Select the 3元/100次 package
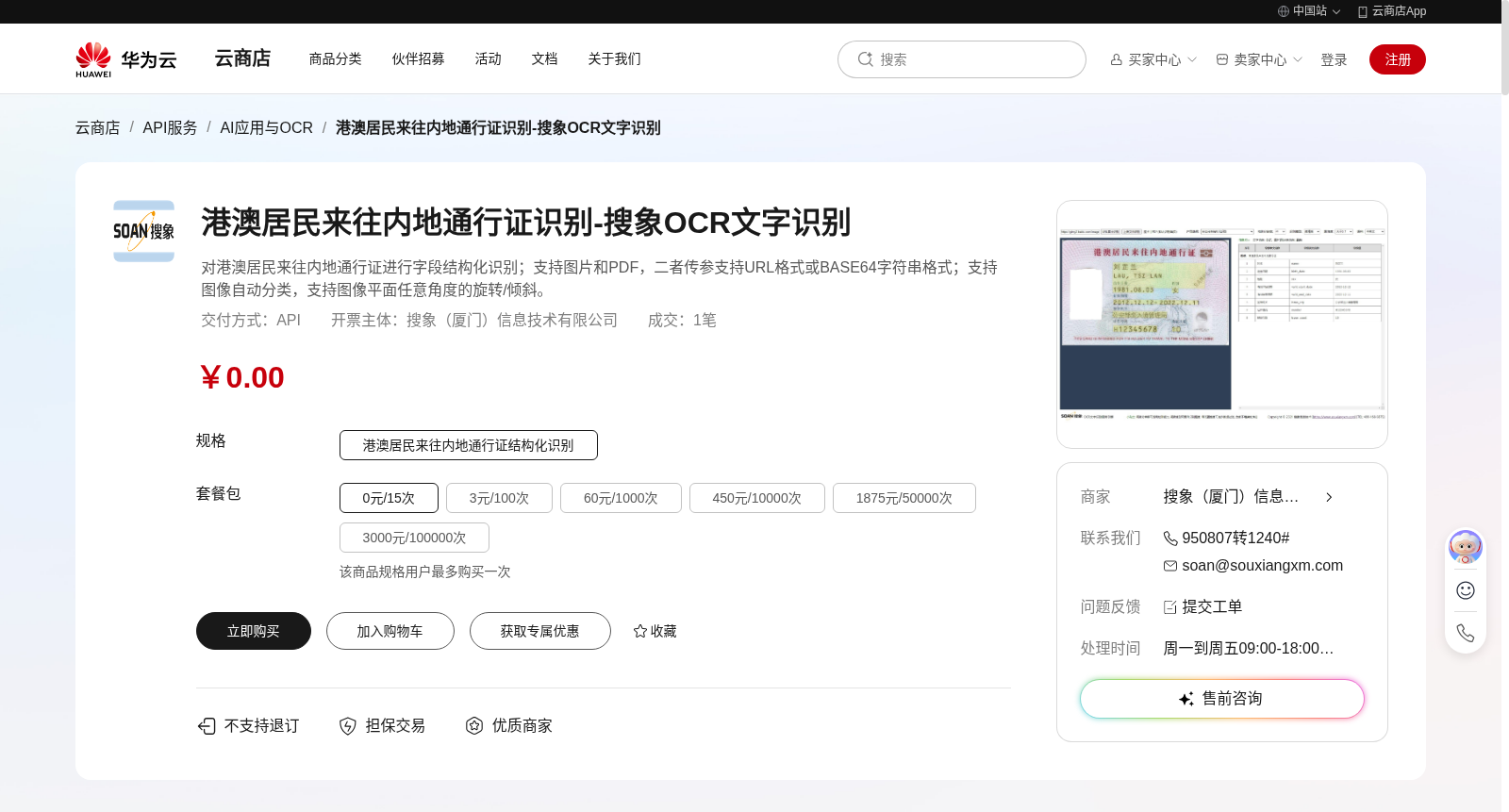The height and width of the screenshot is (812, 1509). (x=499, y=498)
